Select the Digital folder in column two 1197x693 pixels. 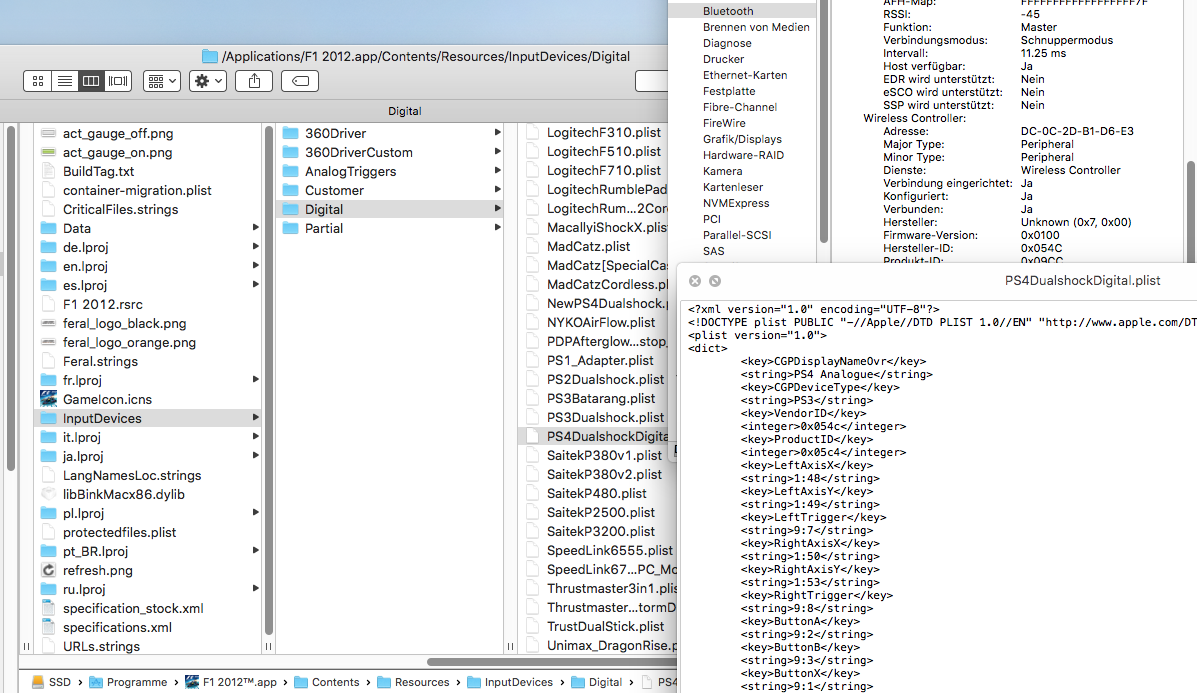click(x=389, y=209)
